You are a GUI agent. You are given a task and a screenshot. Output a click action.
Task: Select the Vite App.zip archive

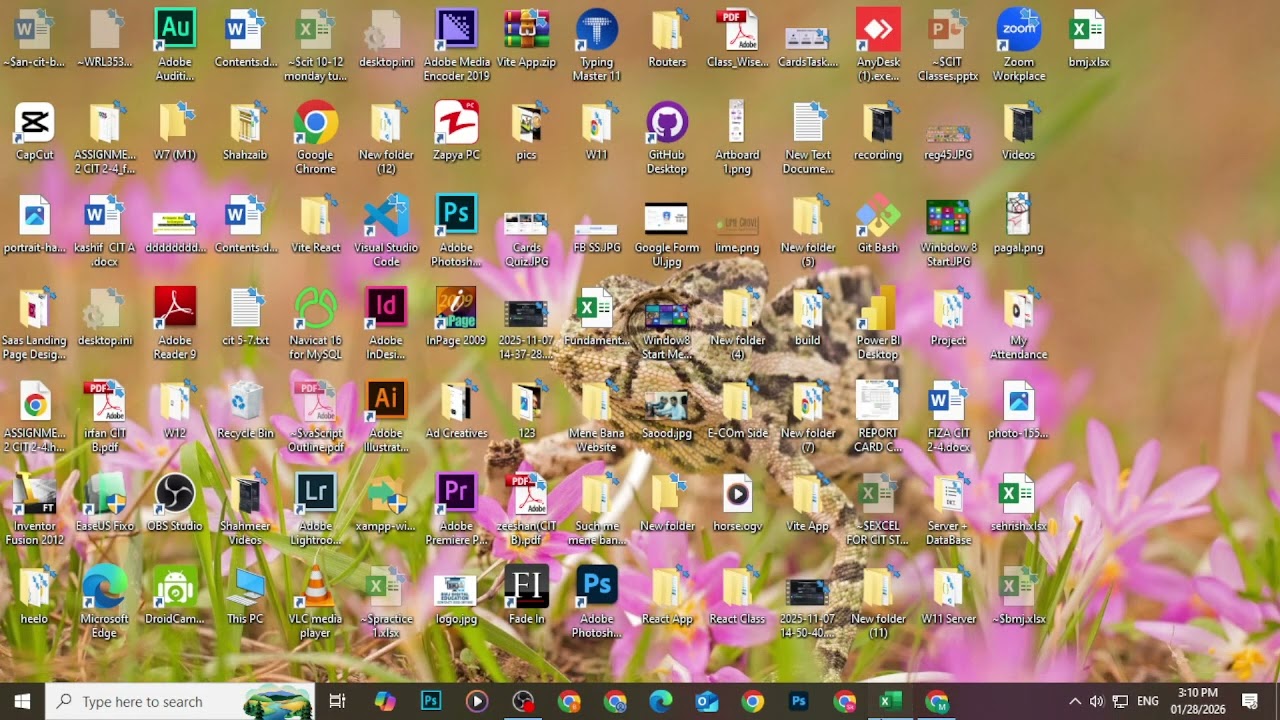tap(527, 39)
